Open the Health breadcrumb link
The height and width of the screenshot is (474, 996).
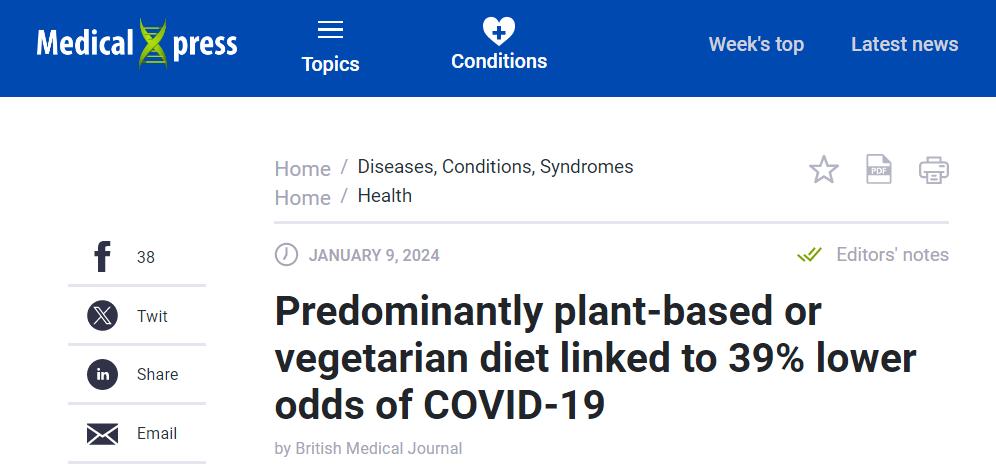click(385, 196)
